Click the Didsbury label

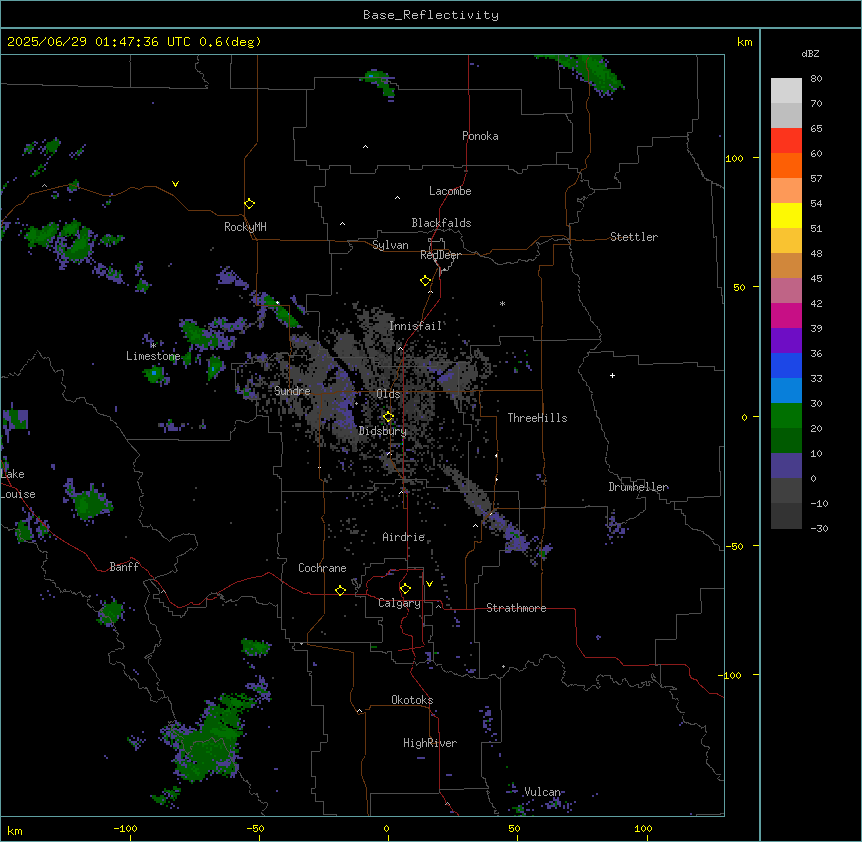tap(383, 431)
